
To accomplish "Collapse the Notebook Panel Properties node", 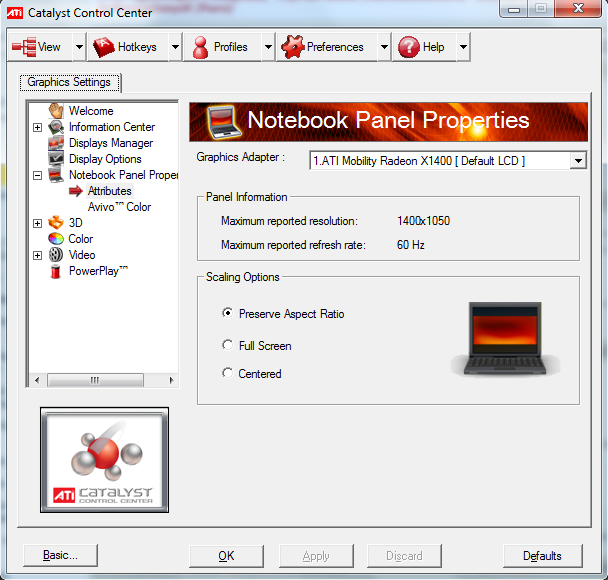I will [x=38, y=175].
